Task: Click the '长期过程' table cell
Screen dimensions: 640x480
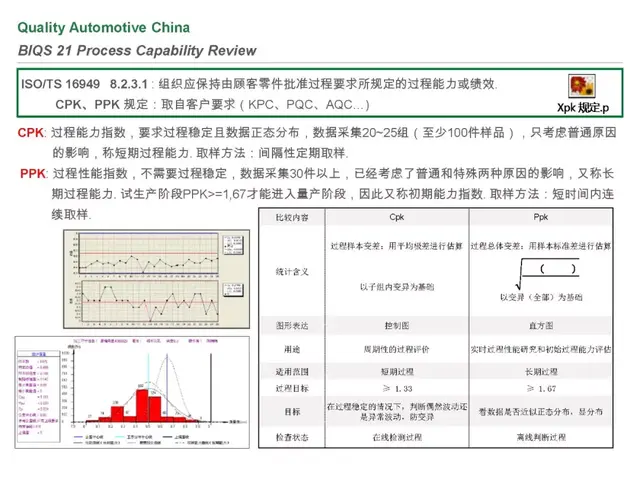Action: point(541,372)
